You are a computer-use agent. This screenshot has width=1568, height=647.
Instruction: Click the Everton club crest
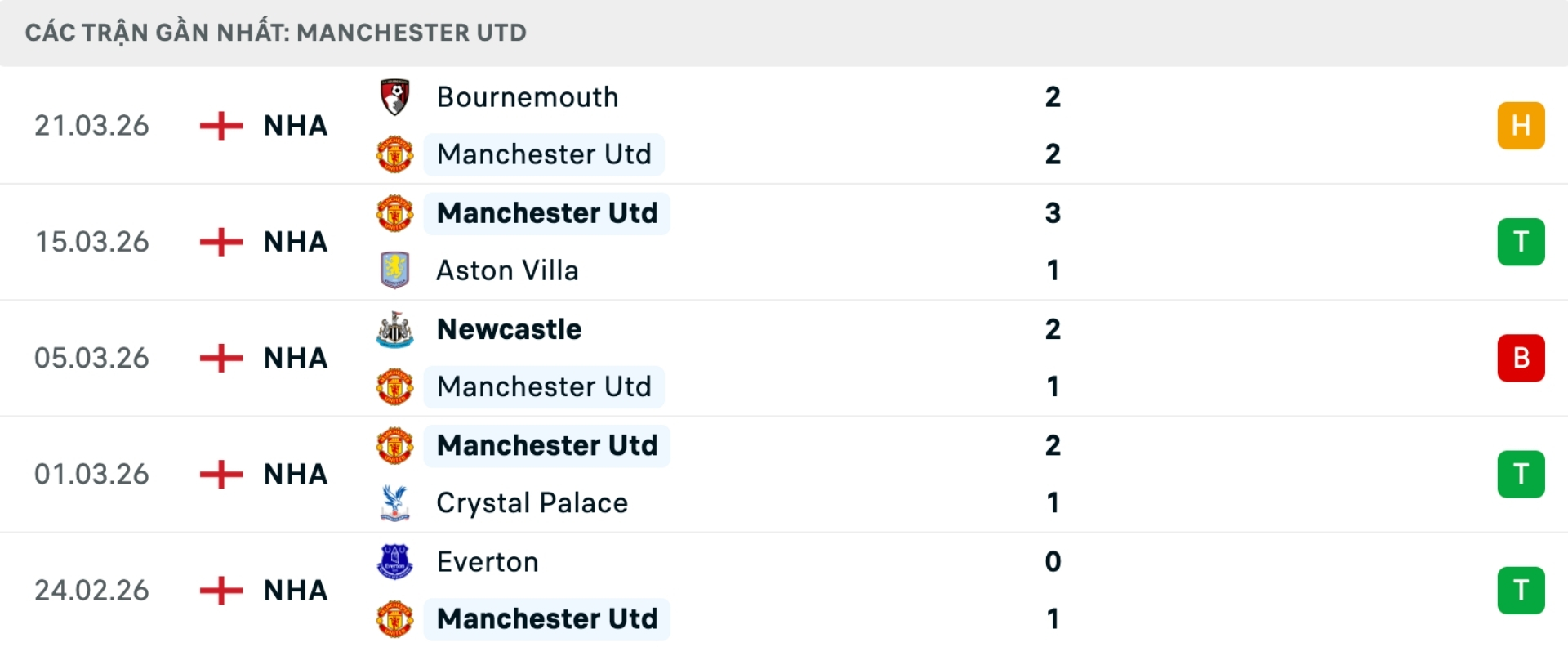click(x=395, y=562)
